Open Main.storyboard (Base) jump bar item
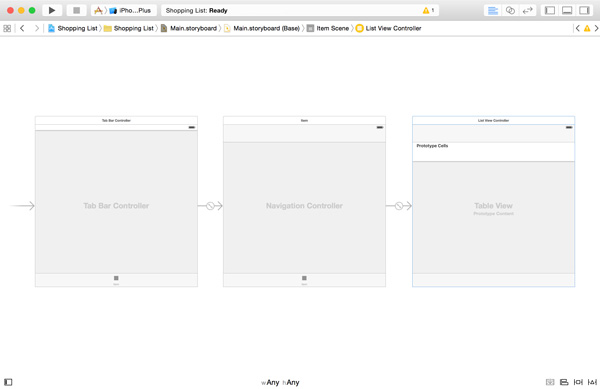This screenshot has height=389, width=600. tap(262, 28)
